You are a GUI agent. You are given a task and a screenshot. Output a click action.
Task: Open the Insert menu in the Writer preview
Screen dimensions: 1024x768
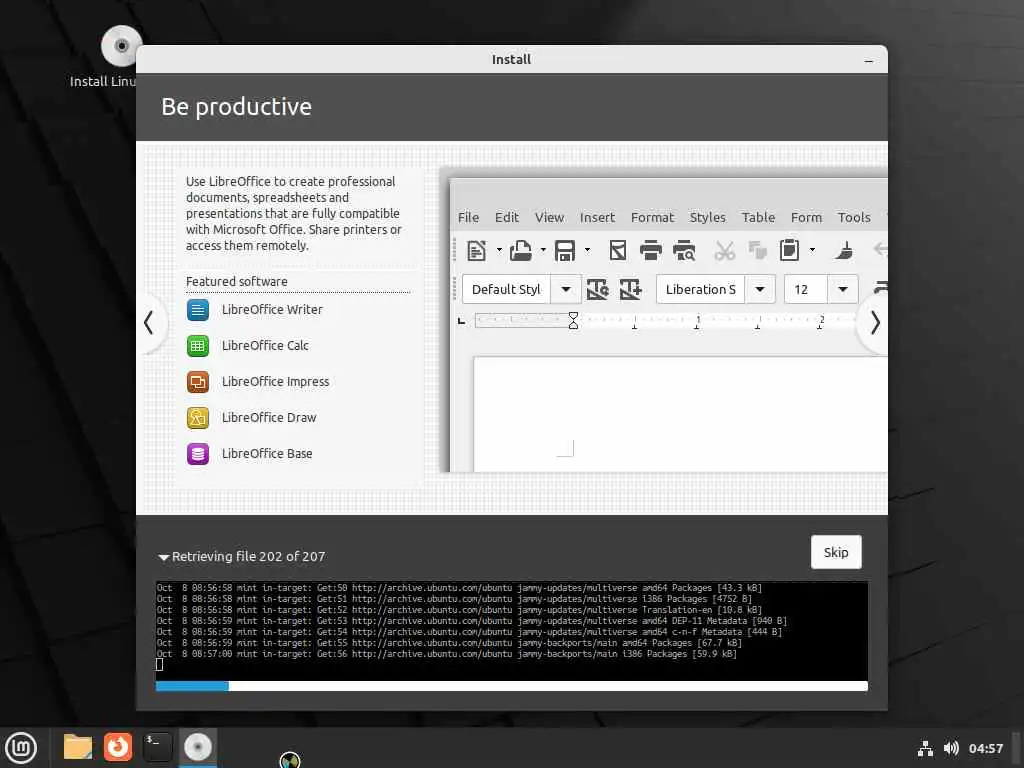coord(598,217)
